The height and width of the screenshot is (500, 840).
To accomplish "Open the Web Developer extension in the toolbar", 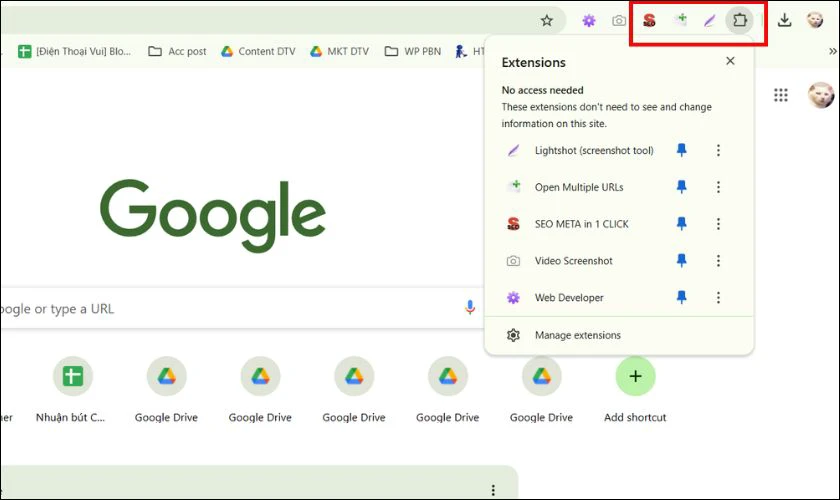I will tap(589, 20).
